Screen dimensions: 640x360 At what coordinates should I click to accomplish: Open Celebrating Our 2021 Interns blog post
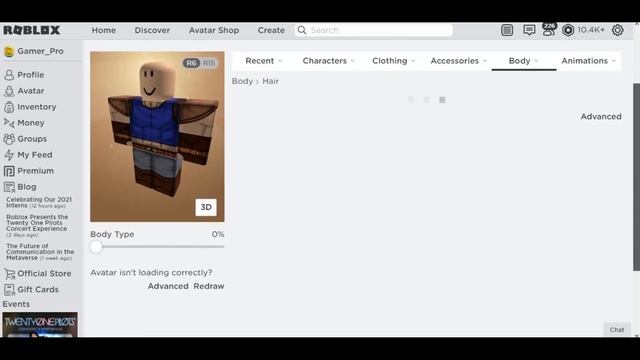pyautogui.click(x=39, y=202)
